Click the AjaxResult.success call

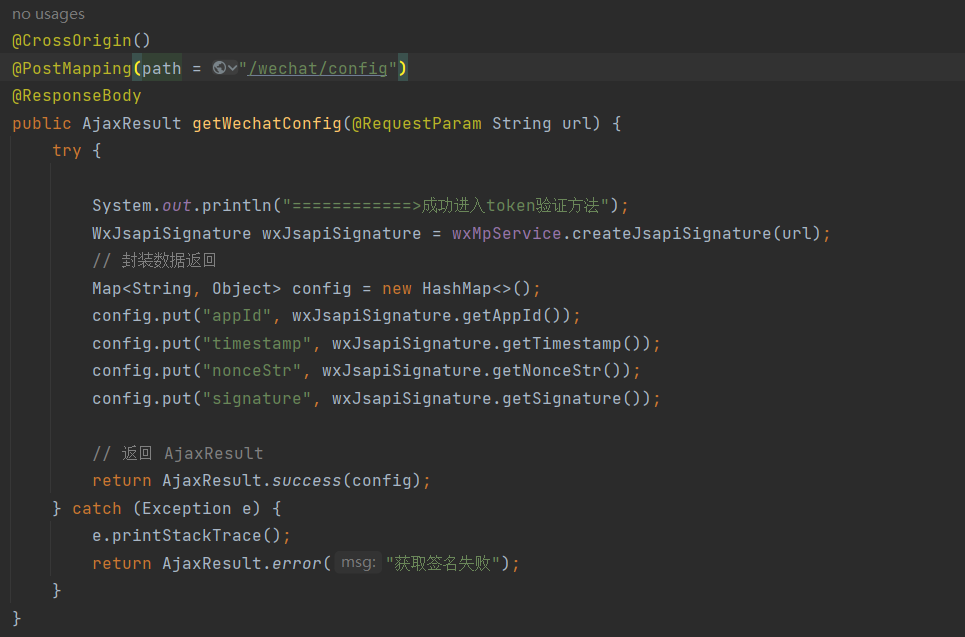point(252,480)
